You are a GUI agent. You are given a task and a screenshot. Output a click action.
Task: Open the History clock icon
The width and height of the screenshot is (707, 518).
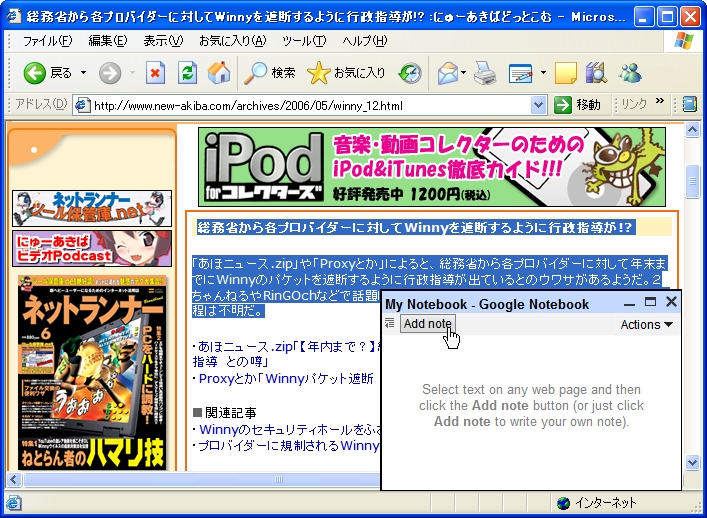click(410, 73)
